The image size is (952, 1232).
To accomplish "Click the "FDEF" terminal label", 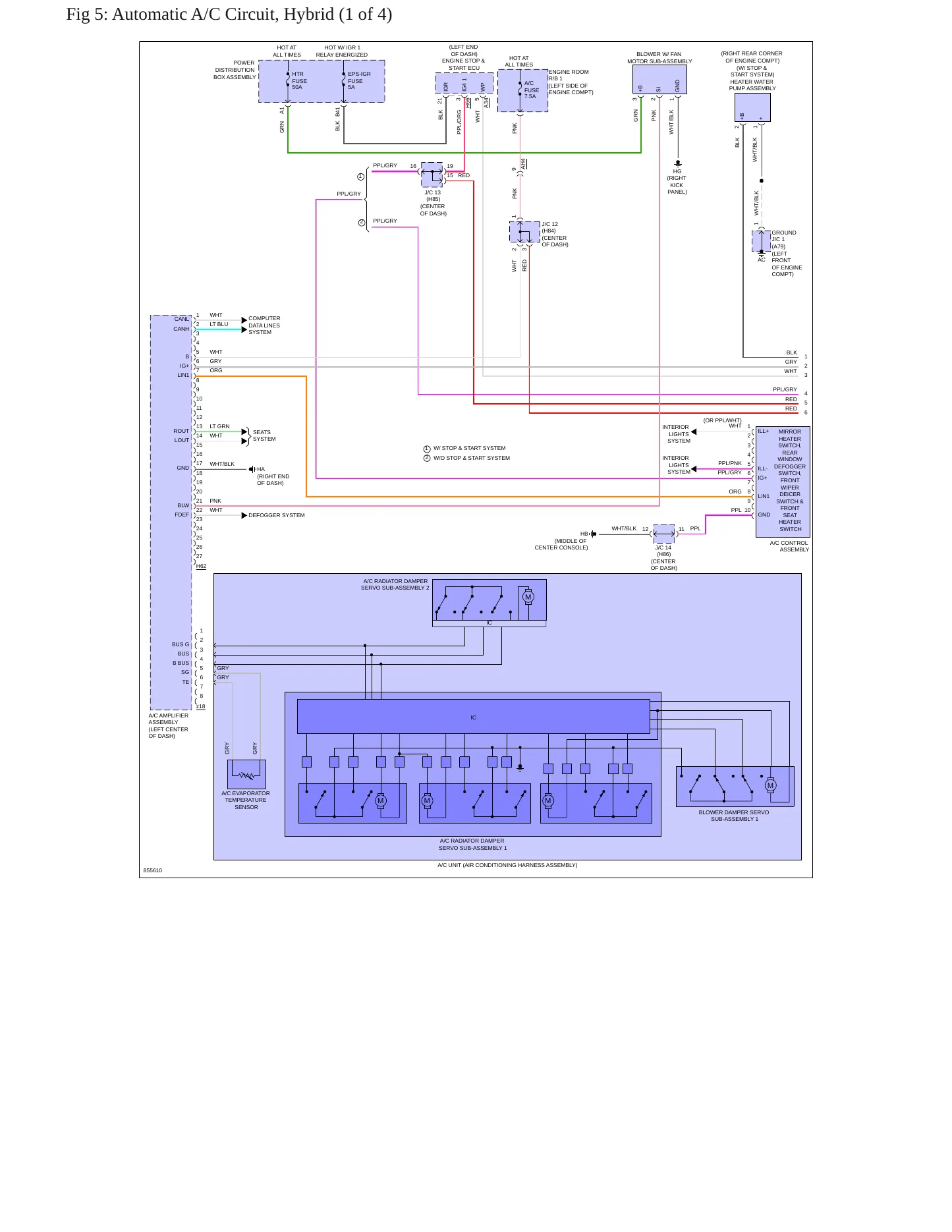I will (182, 515).
